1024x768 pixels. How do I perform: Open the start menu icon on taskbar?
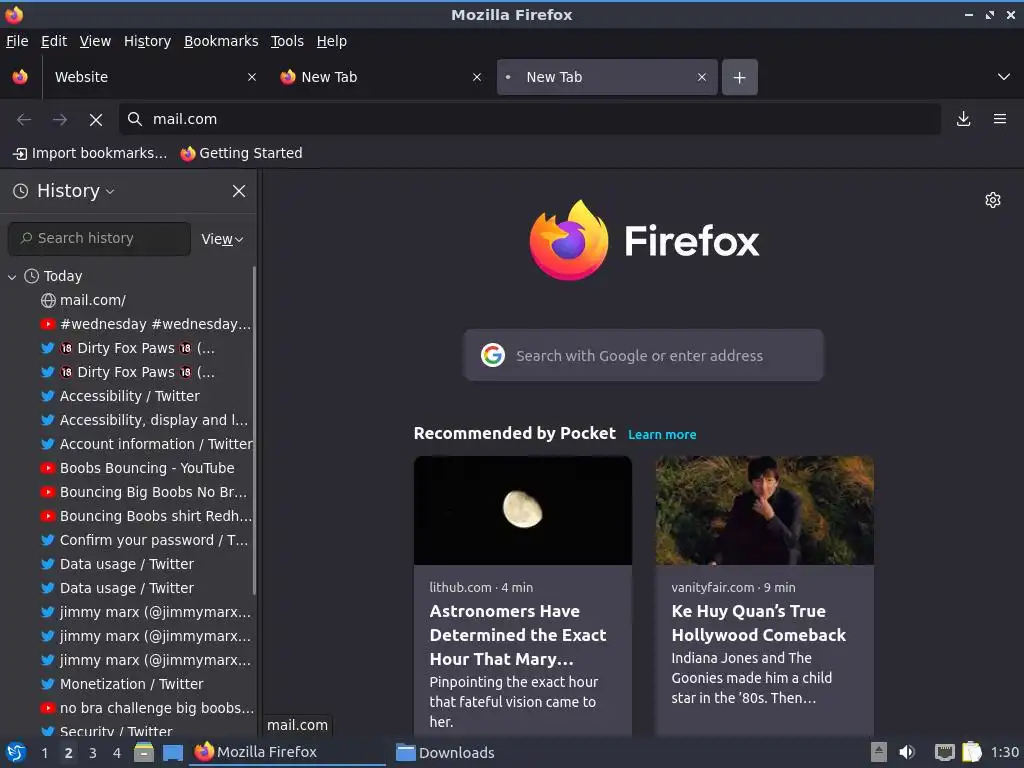(x=16, y=752)
